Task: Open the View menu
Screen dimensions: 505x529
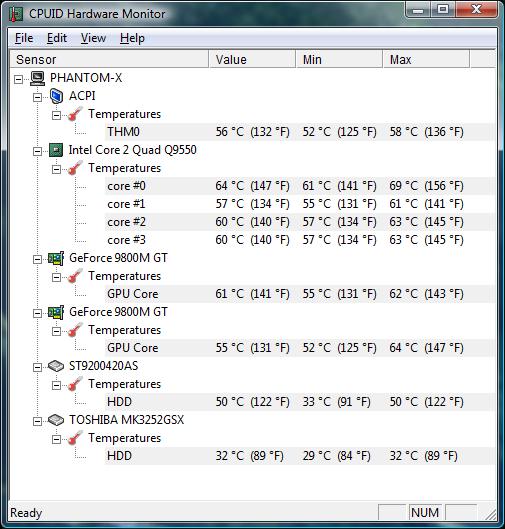Action: click(93, 38)
